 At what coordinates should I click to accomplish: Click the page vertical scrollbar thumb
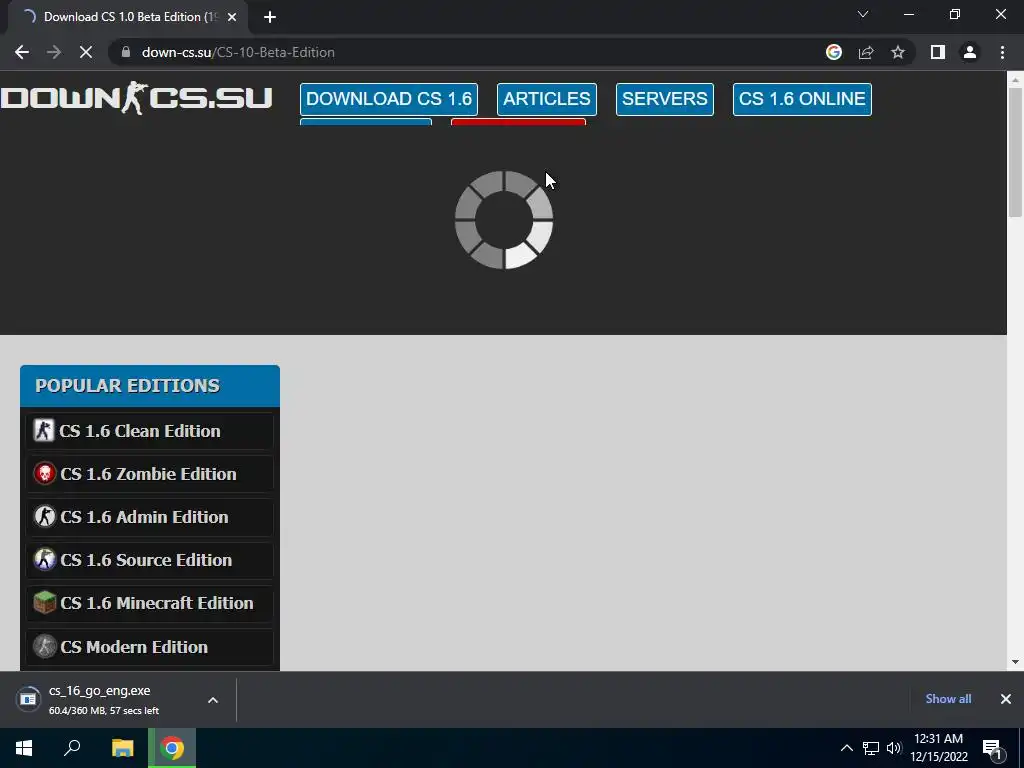coord(1015,152)
